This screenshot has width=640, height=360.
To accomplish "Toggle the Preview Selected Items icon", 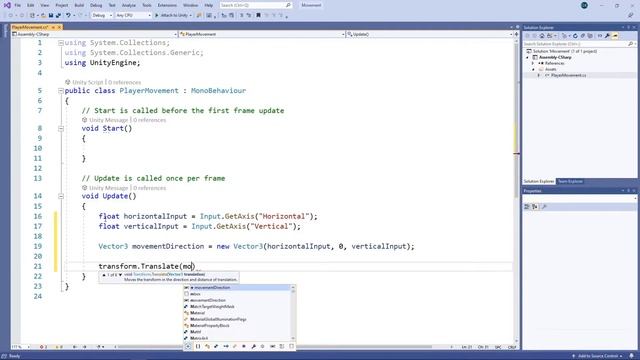I will [x=615, y=36].
